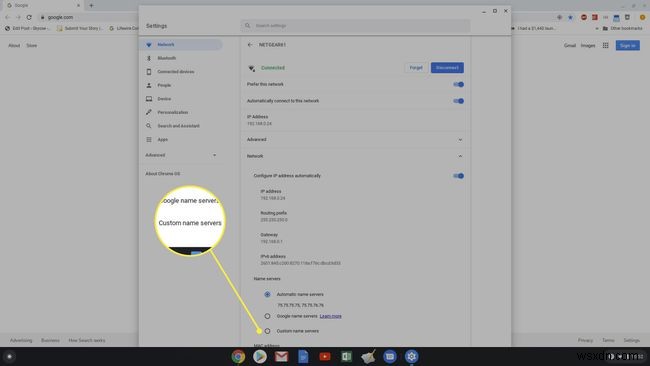Open Chrome browser from the shelf

coord(238,356)
